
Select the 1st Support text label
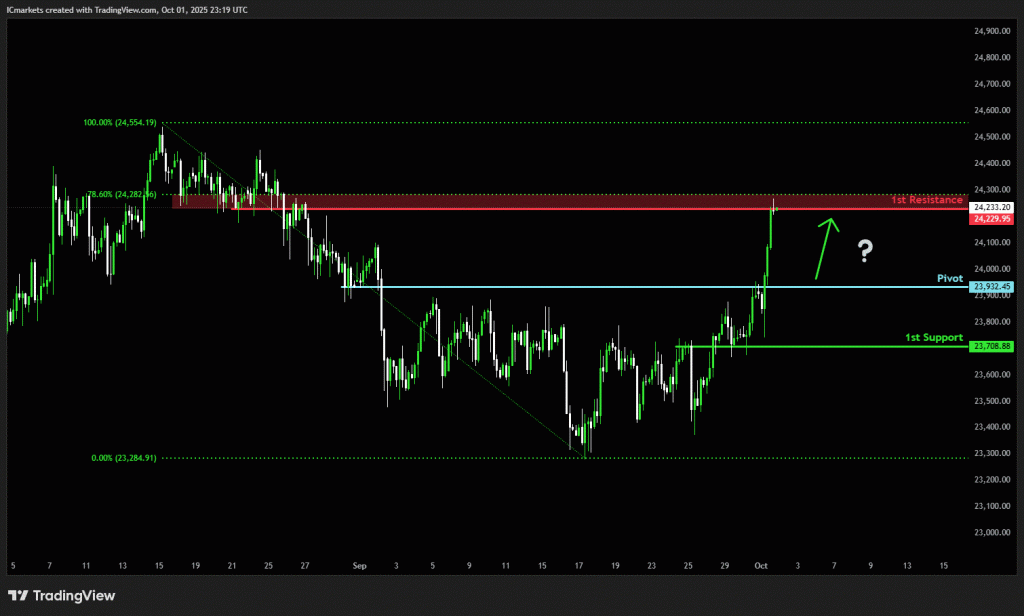click(x=934, y=338)
